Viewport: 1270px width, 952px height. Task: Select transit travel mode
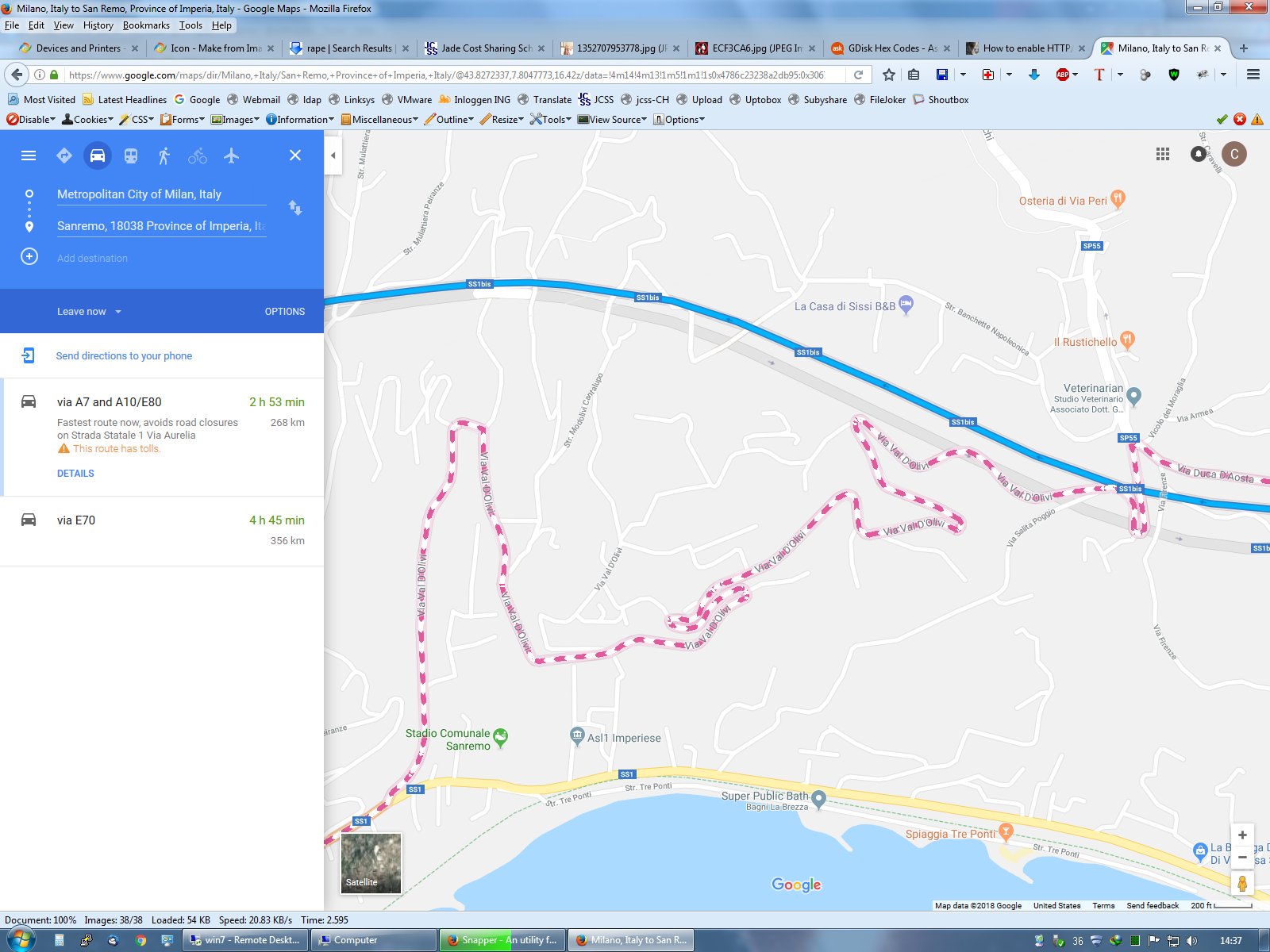tap(131, 155)
